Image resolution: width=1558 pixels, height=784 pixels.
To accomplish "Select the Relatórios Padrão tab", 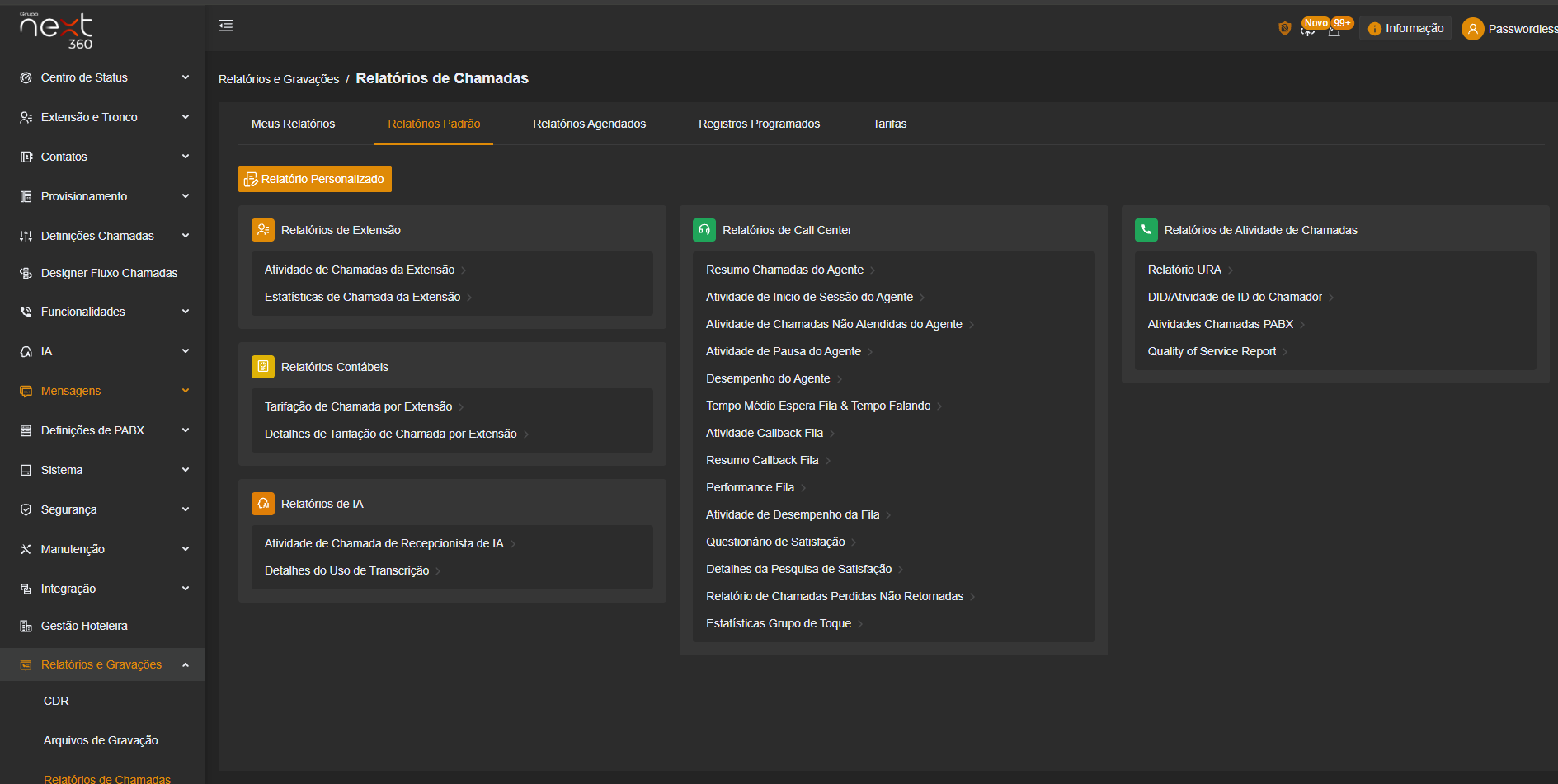I will pos(434,124).
